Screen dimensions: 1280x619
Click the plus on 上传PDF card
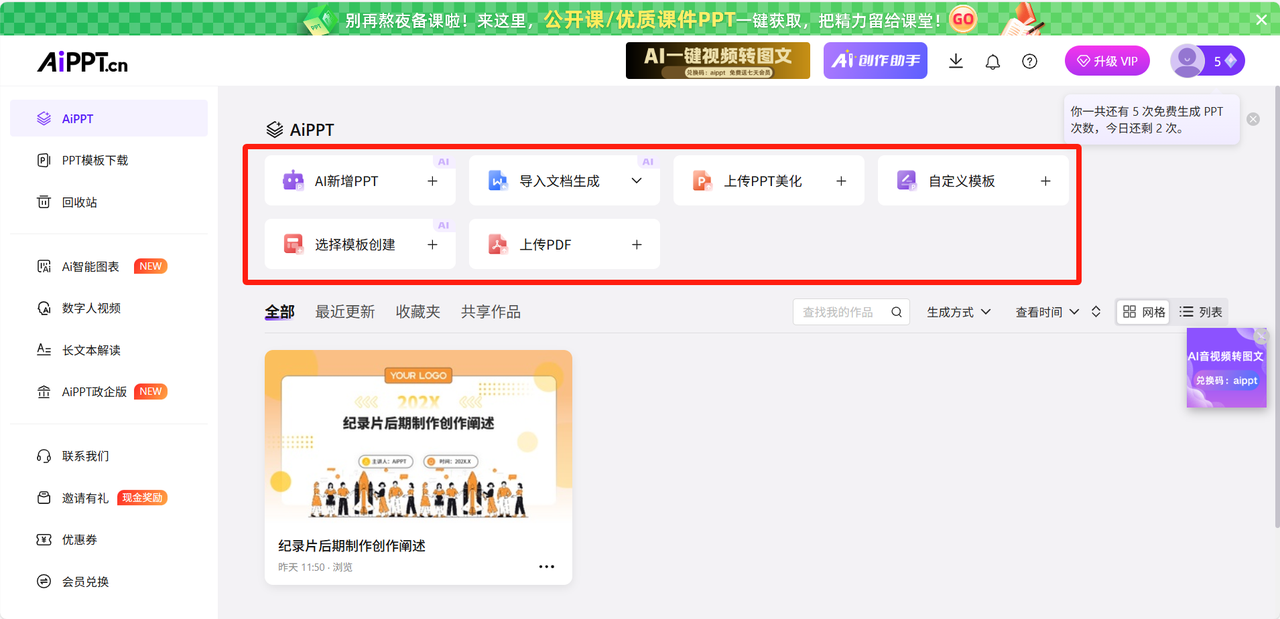(x=636, y=244)
